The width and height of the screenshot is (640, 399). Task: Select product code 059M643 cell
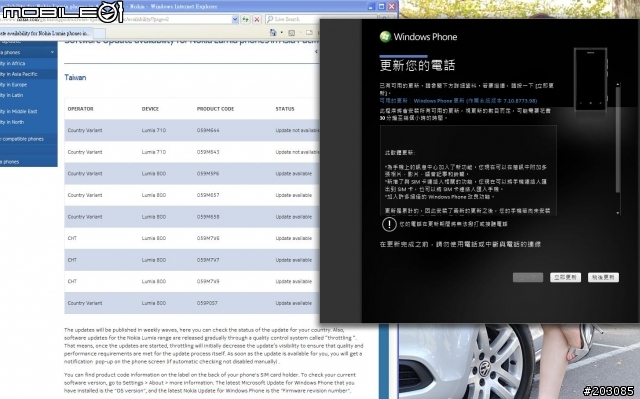tap(208, 152)
